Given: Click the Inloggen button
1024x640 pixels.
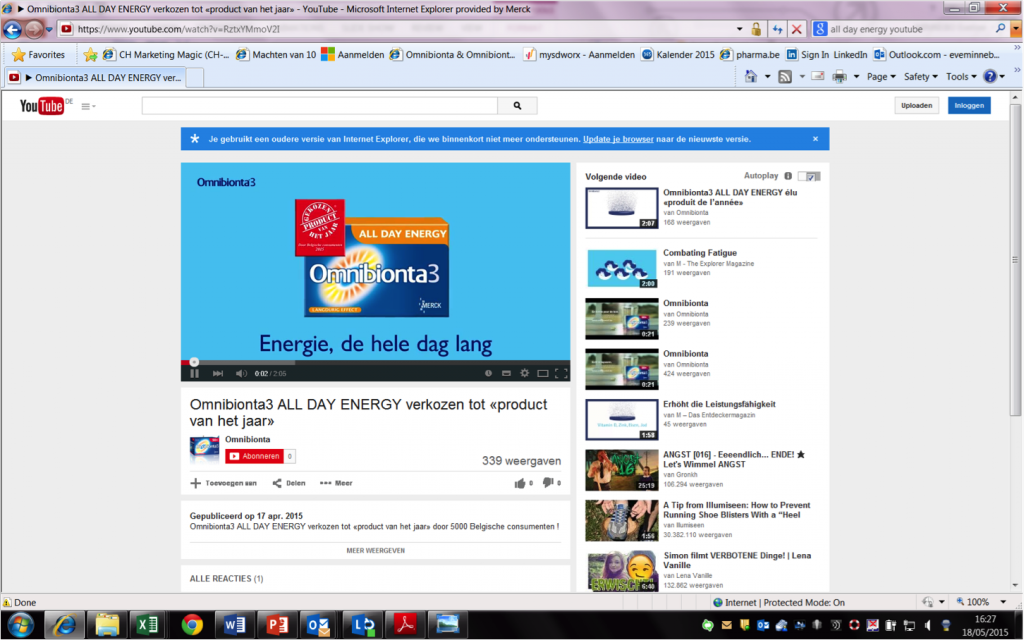Looking at the screenshot, I should click(x=969, y=105).
